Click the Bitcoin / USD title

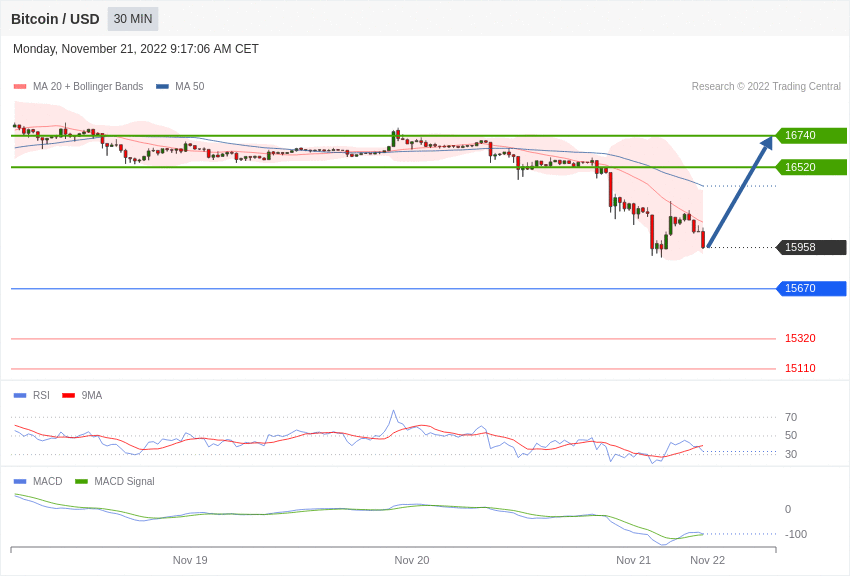55,19
